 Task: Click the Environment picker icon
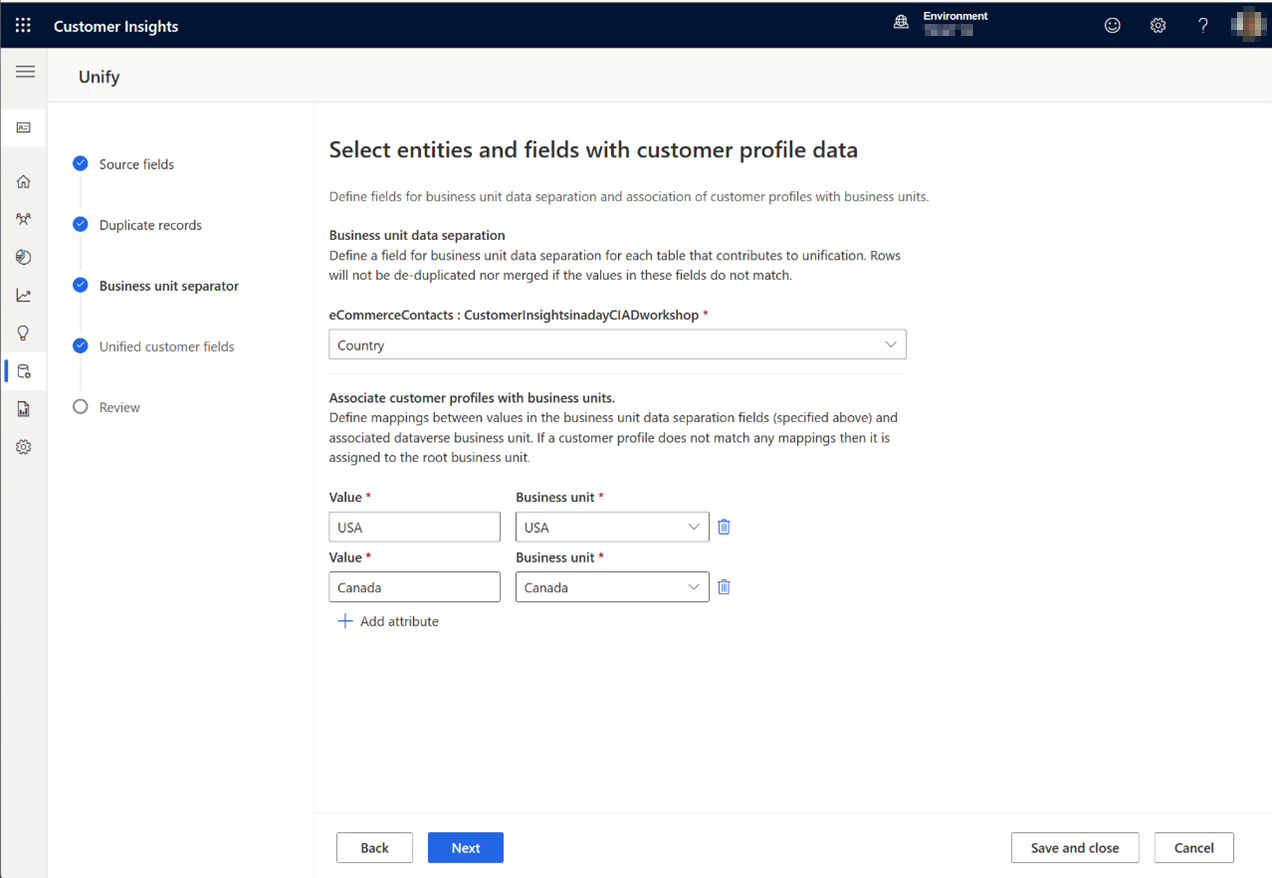tap(901, 23)
